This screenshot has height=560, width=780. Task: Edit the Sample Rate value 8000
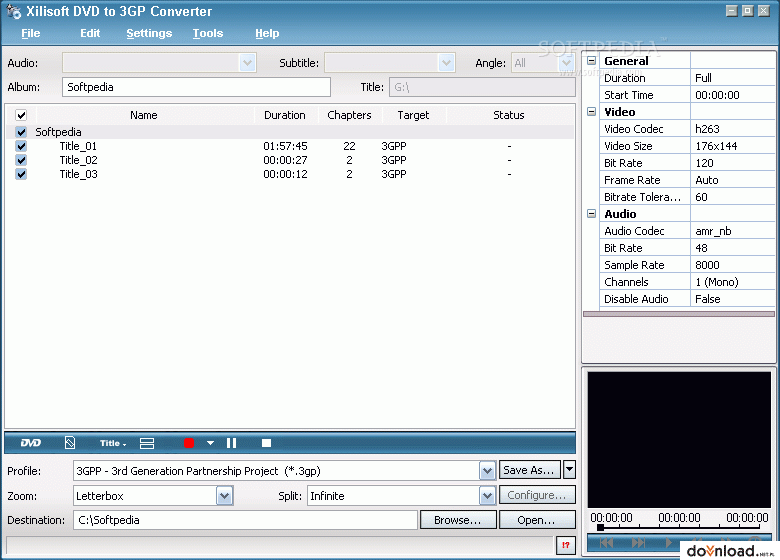pyautogui.click(x=733, y=265)
